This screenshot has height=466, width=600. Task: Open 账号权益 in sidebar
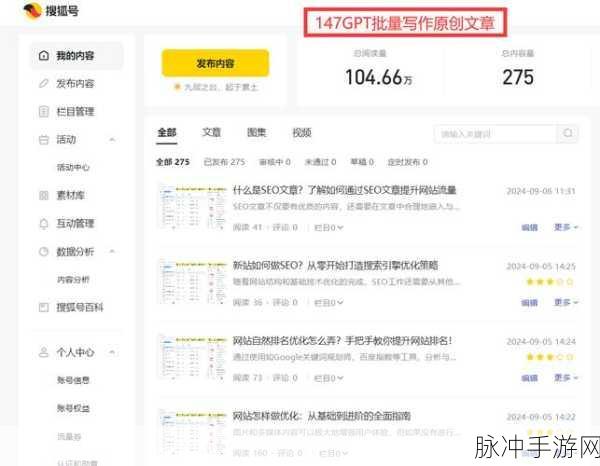pos(73,408)
